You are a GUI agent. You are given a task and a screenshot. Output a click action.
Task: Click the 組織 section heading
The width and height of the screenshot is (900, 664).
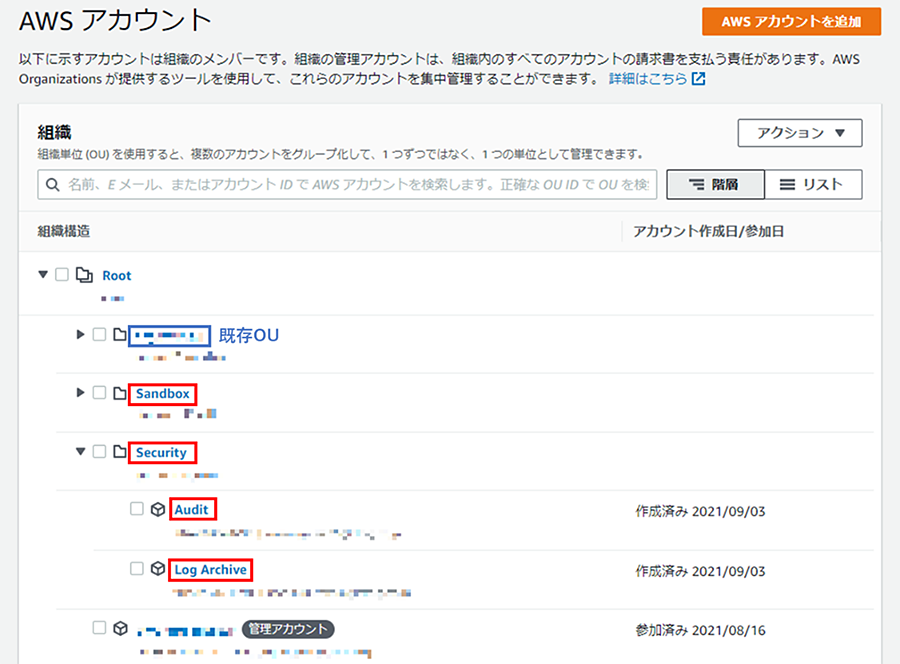click(x=55, y=133)
